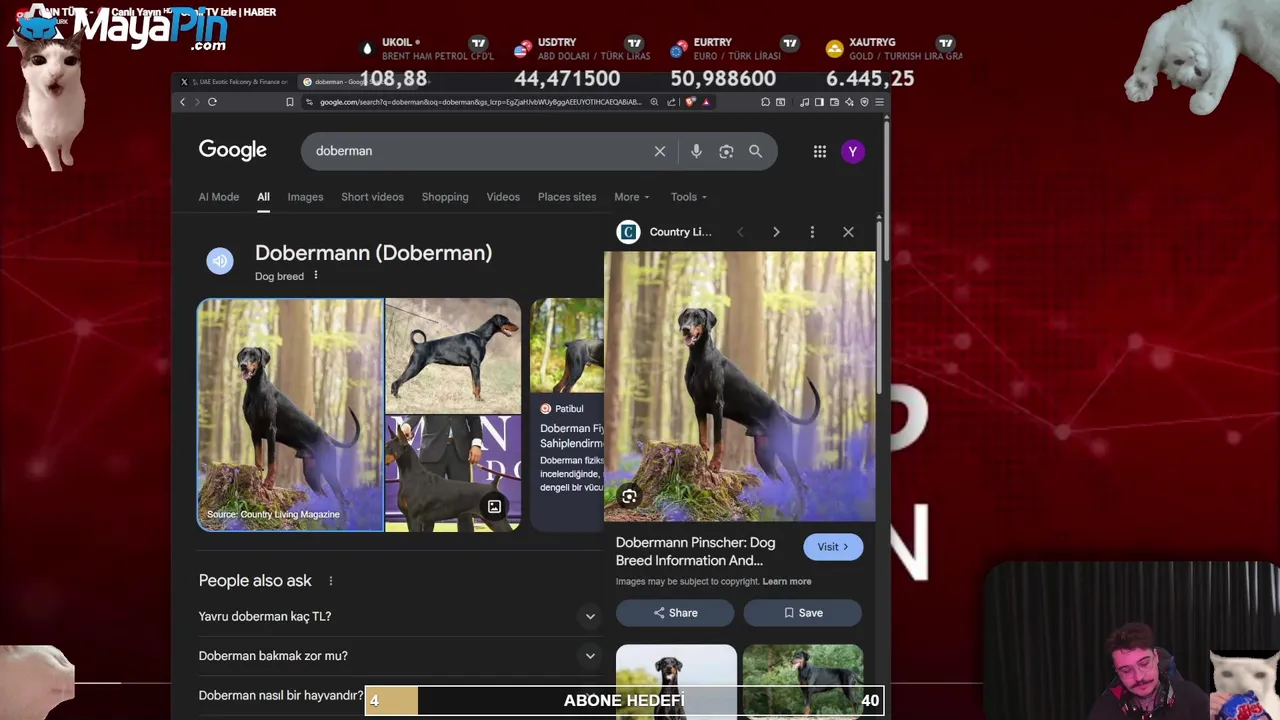The image size is (1280, 720).
Task: Switch to UAE Exotic Falconry tab
Action: coord(235,82)
